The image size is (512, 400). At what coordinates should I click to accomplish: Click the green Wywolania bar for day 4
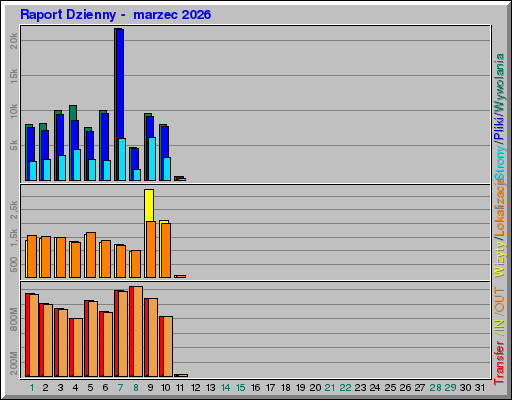tap(73, 113)
